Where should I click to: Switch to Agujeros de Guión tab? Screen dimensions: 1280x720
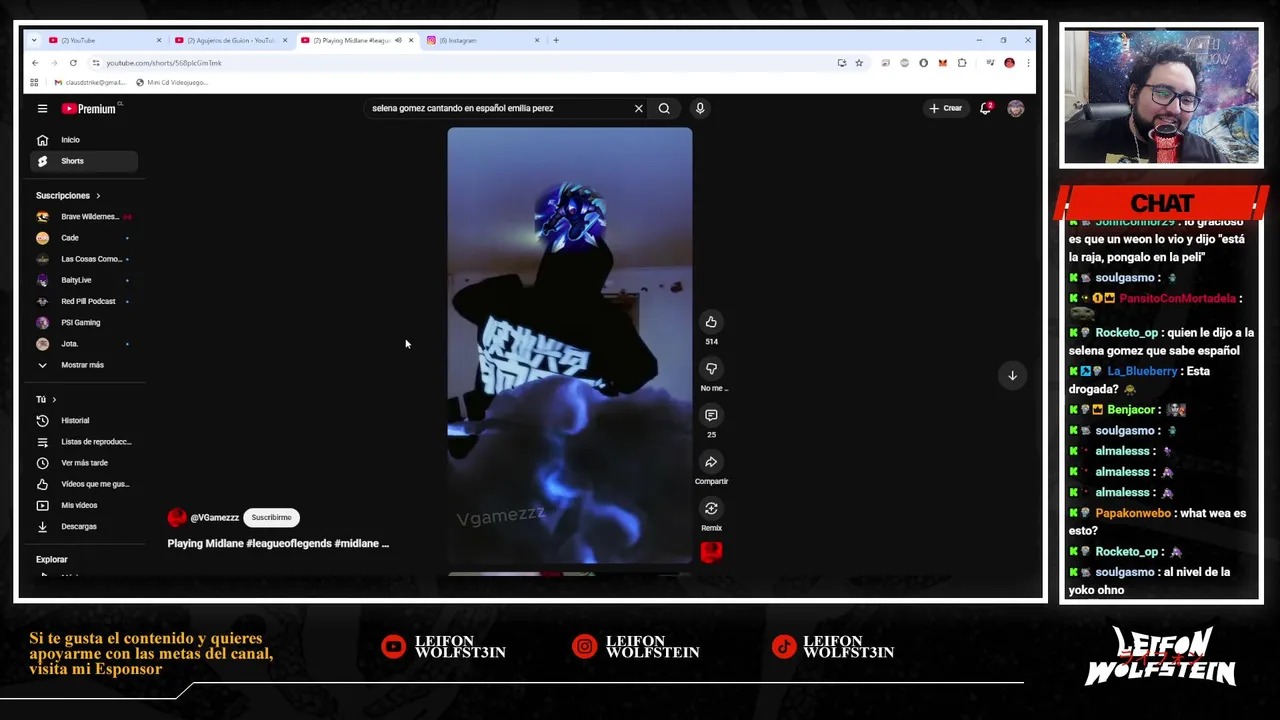click(230, 40)
